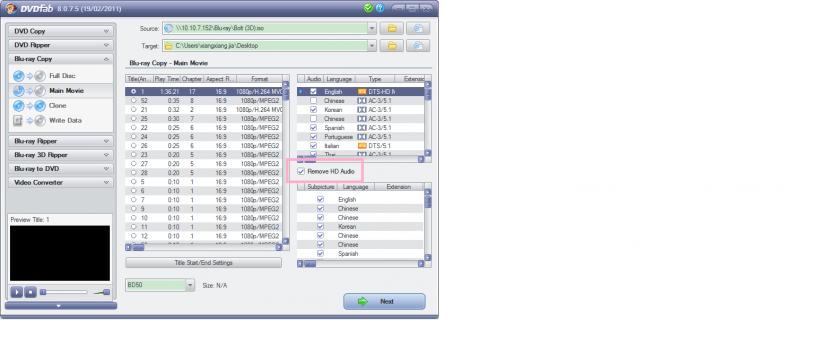Click the Next button

coord(384,301)
